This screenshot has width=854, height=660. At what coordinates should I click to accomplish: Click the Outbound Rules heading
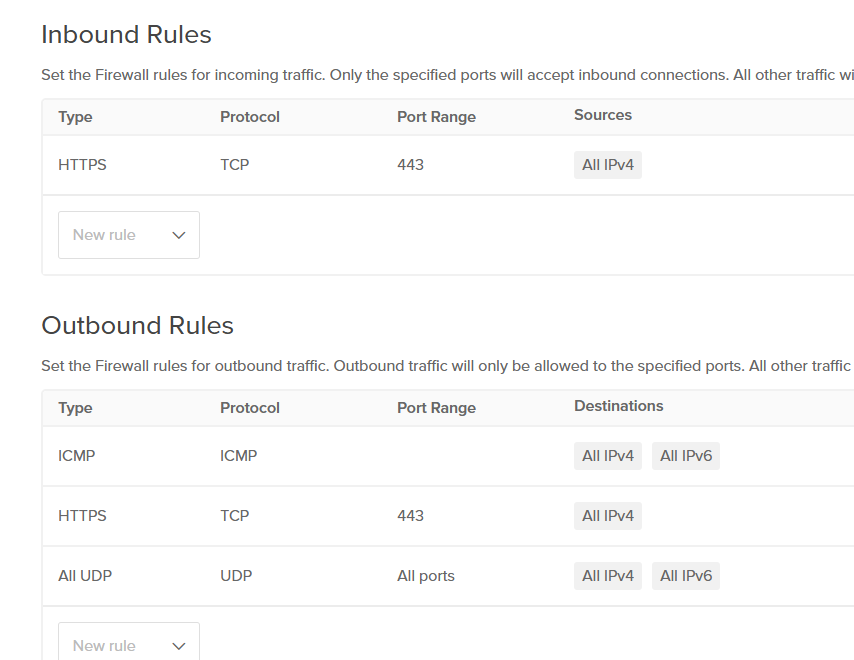137,326
